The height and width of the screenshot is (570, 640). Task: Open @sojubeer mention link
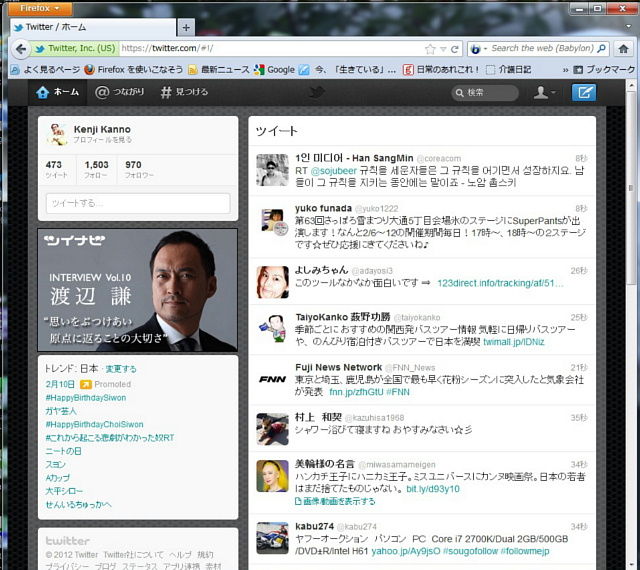click(x=333, y=171)
